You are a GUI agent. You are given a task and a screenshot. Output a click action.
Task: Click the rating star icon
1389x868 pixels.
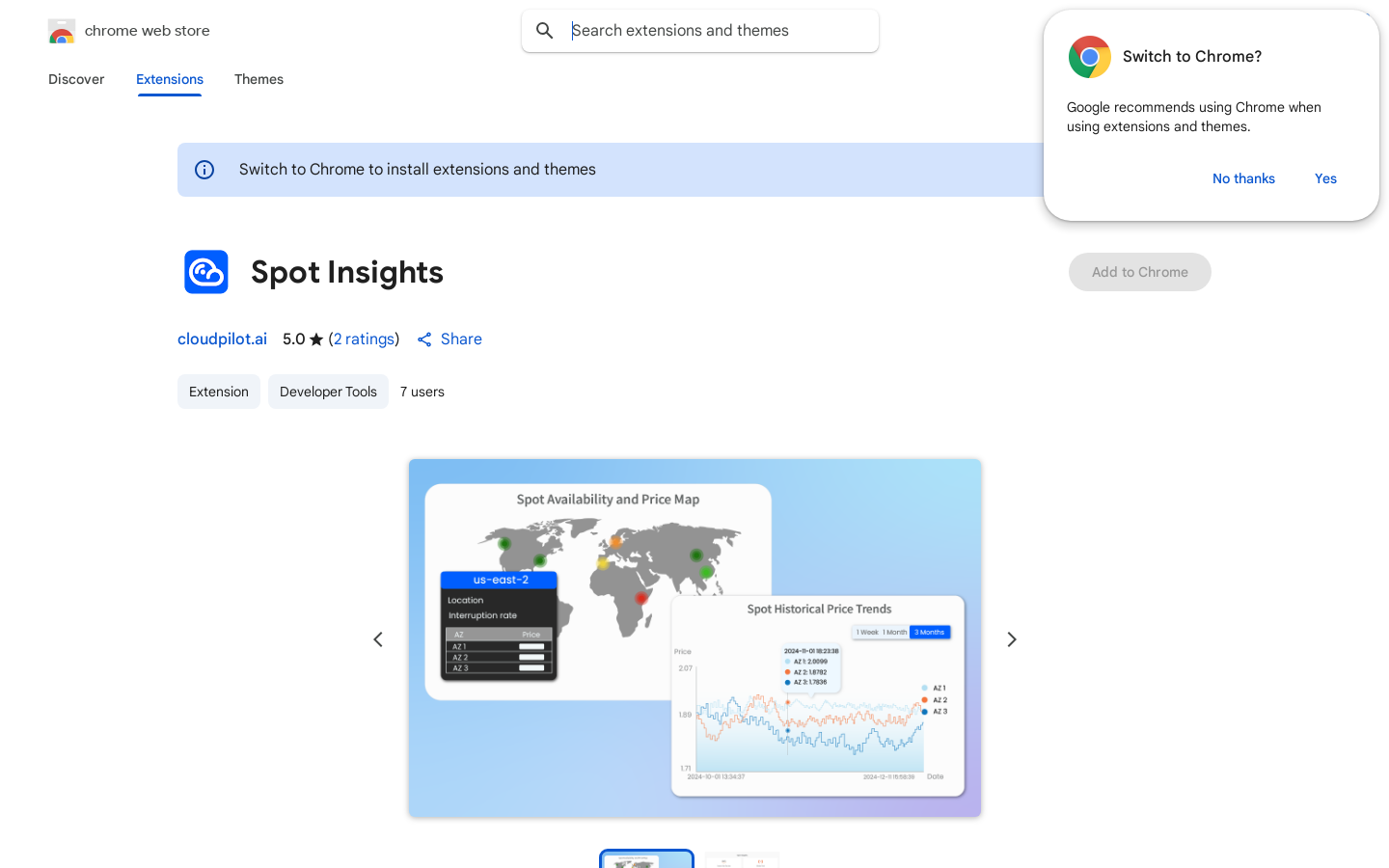pos(316,339)
